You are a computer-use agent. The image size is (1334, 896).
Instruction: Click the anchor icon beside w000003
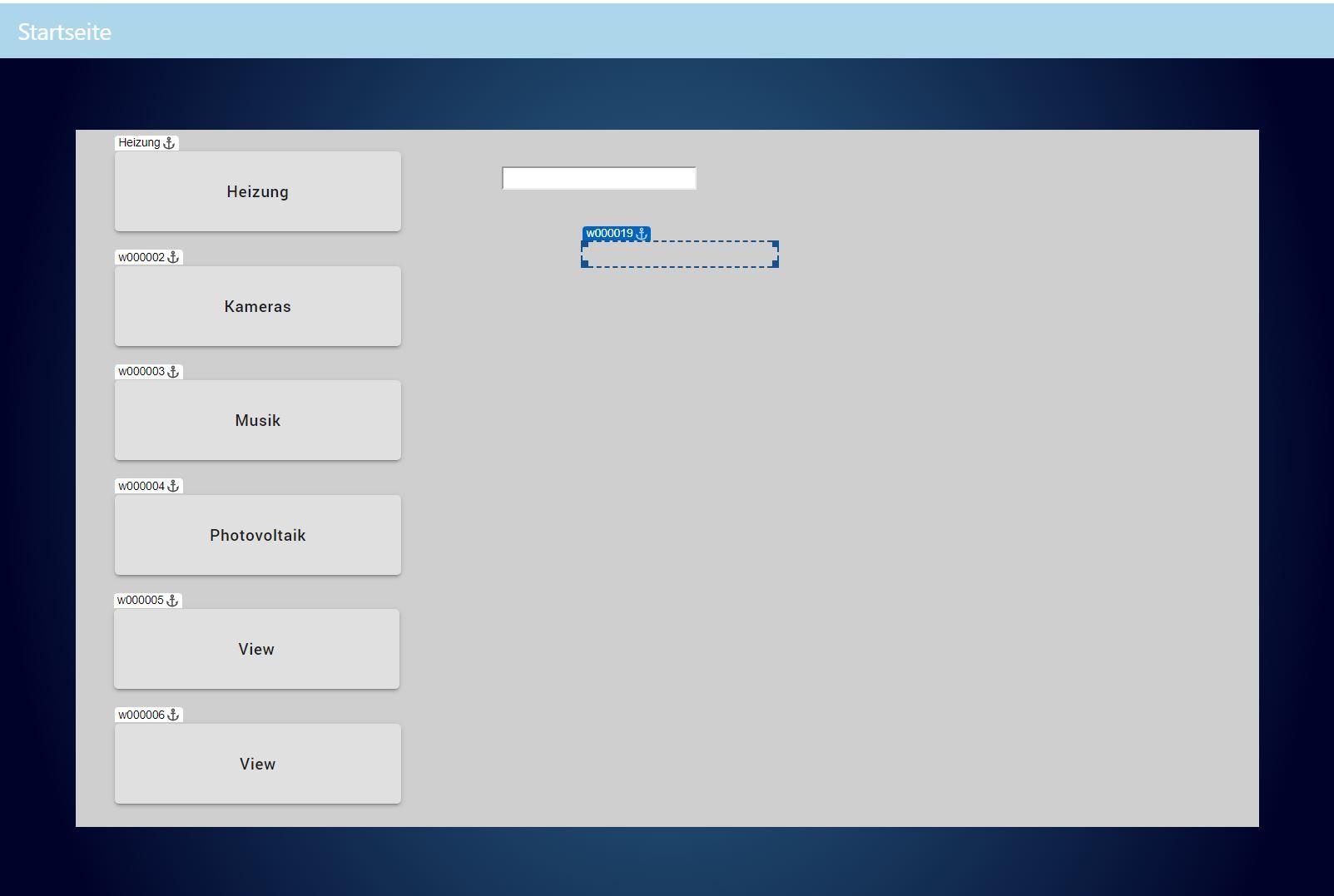pos(173,372)
